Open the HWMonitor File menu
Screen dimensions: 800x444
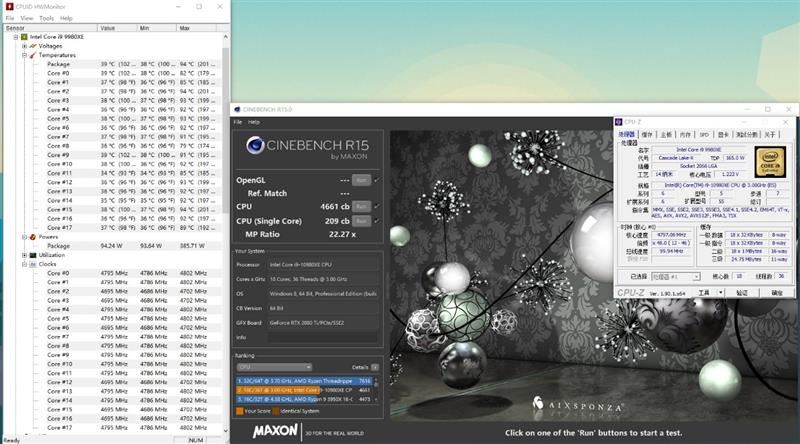pos(10,18)
